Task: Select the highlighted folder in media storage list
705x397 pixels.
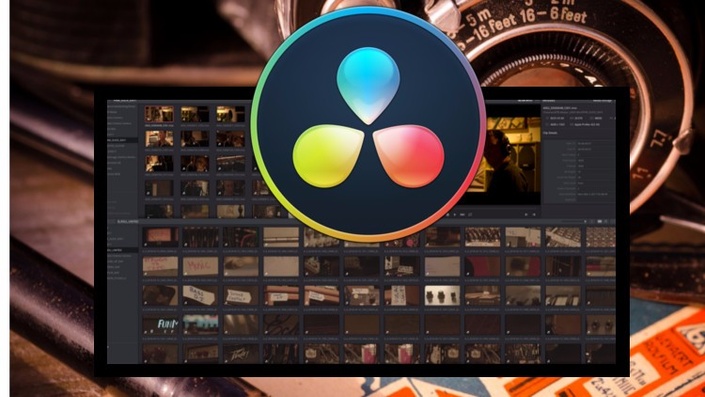Action: (122, 140)
